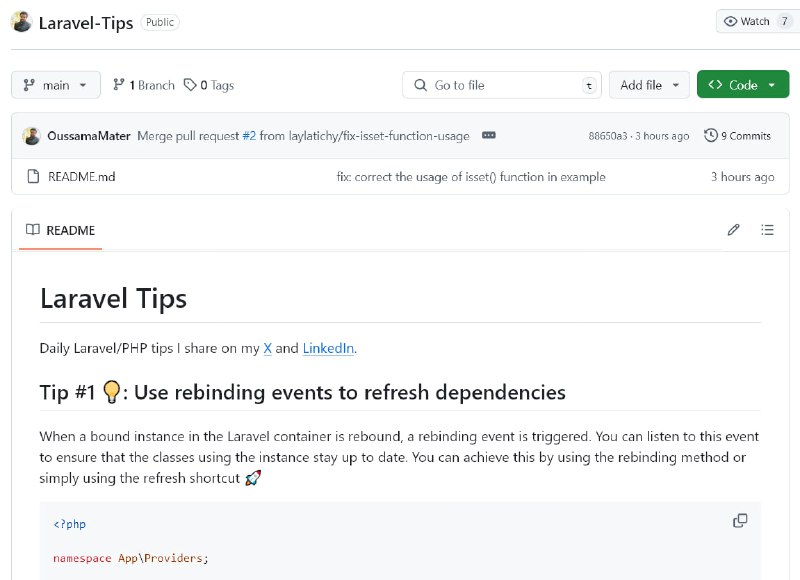Select the README tab

pos(60,230)
